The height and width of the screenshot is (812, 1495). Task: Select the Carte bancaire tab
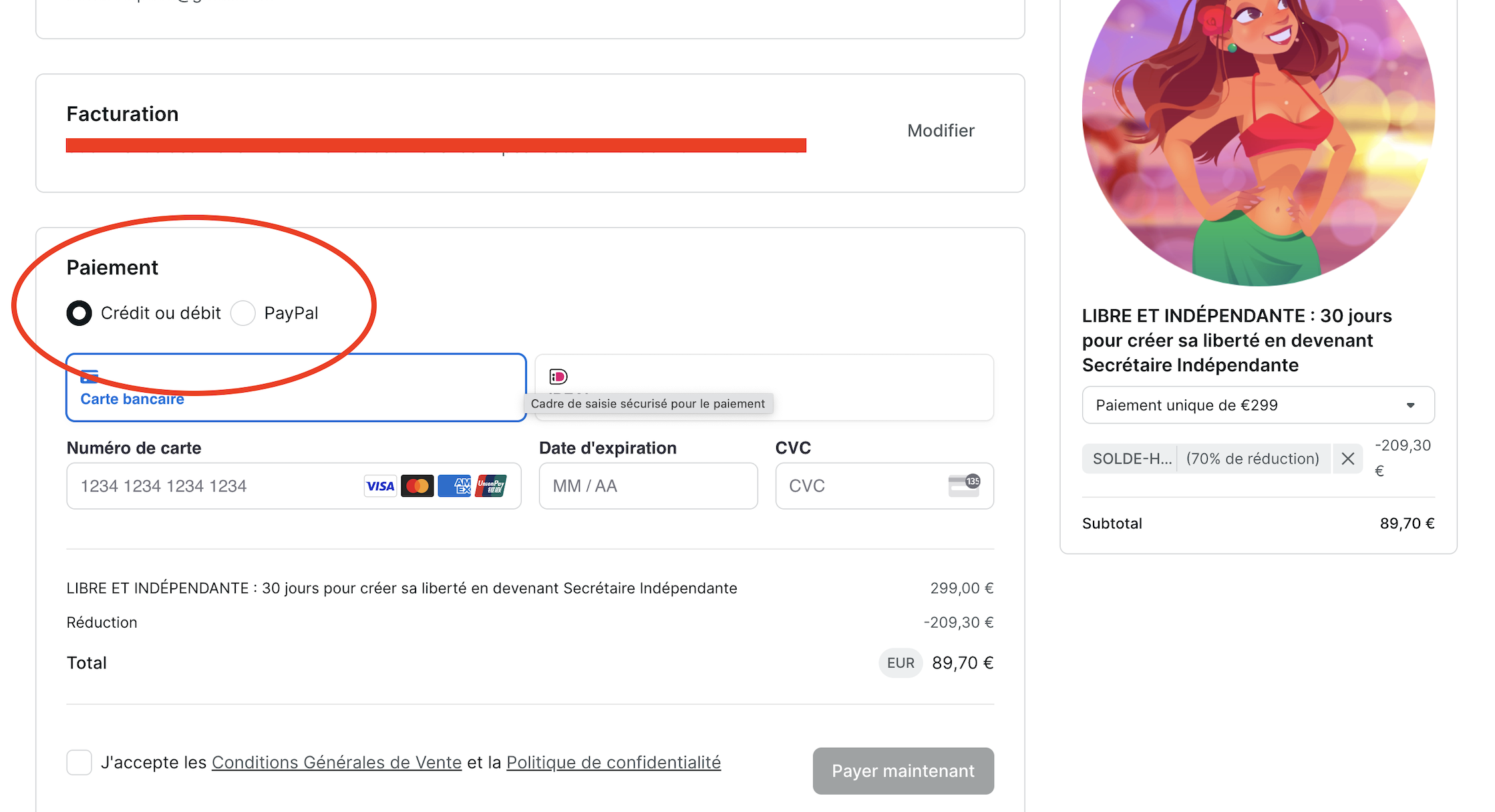pyautogui.click(x=296, y=387)
